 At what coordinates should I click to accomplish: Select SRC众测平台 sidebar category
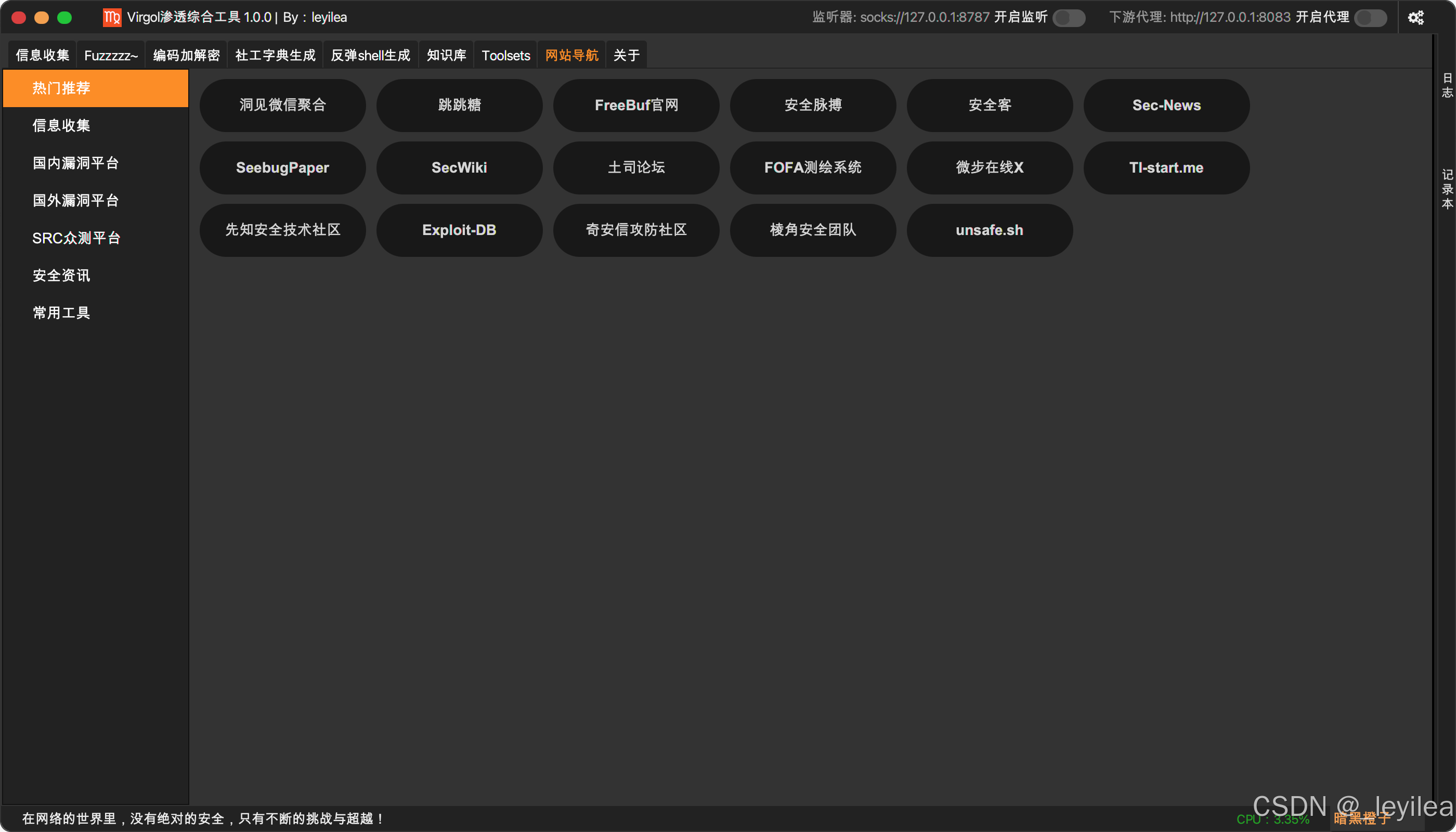tap(76, 238)
